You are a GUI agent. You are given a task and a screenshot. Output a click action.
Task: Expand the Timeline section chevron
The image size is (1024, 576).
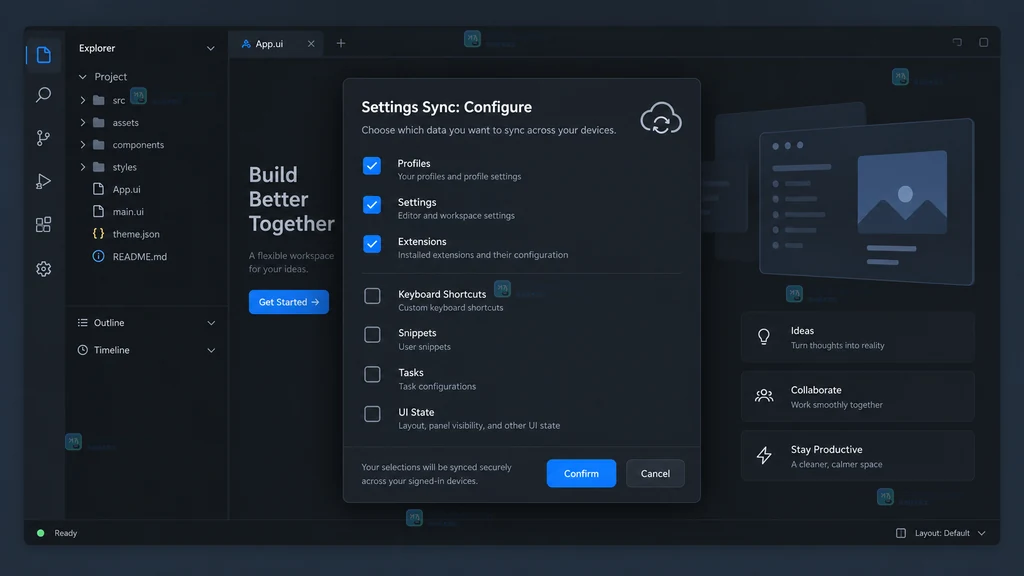pos(211,351)
